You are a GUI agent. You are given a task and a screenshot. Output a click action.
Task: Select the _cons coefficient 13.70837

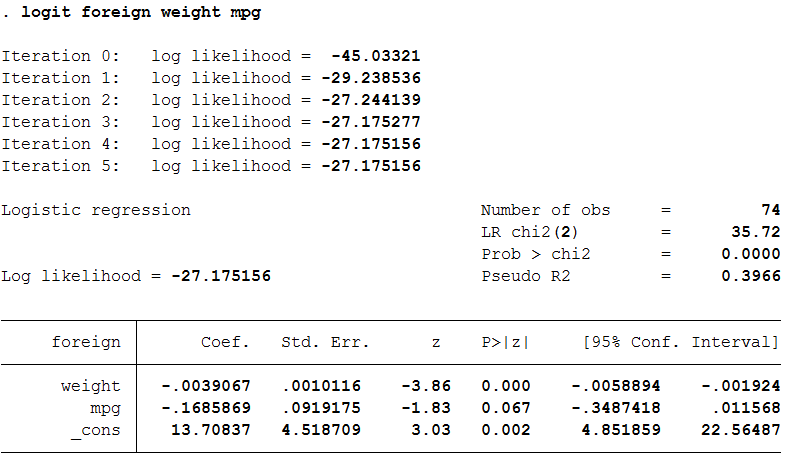point(211,430)
